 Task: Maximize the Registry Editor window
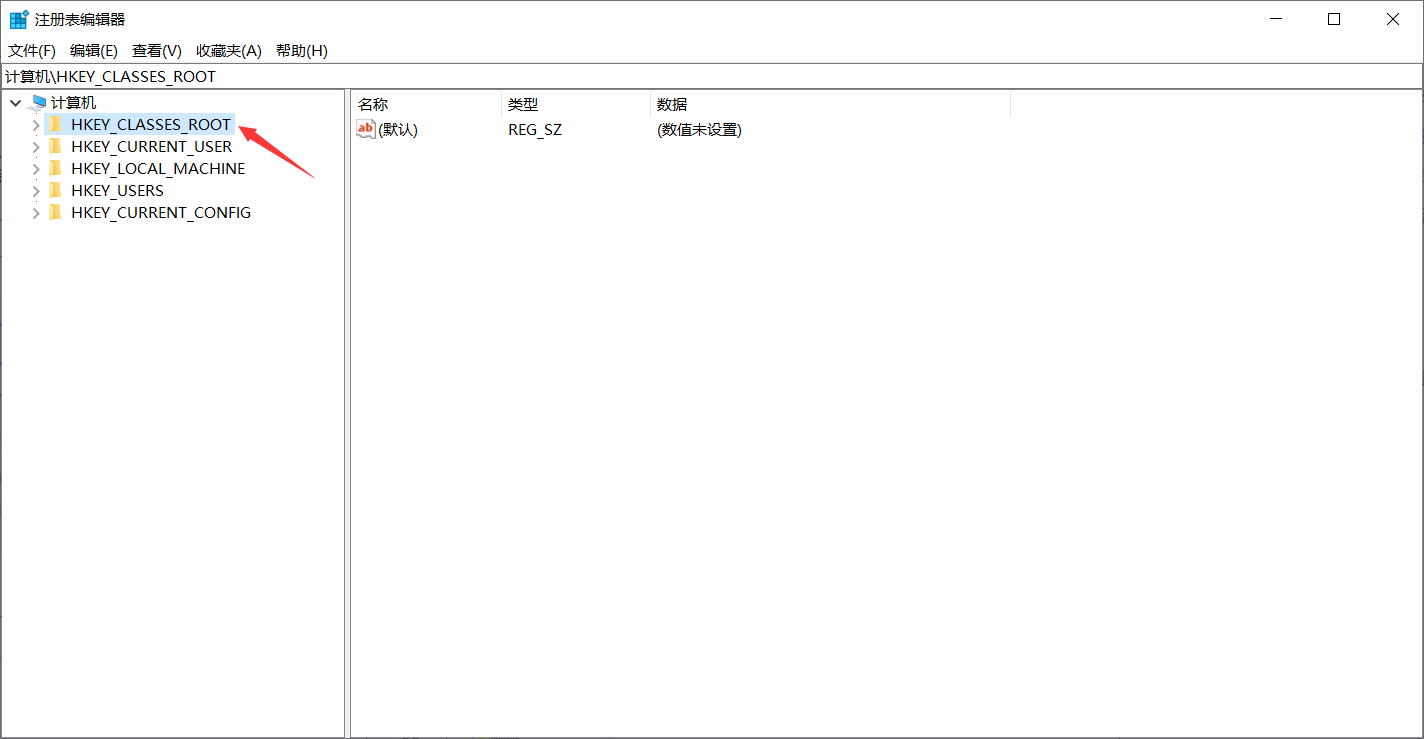pyautogui.click(x=1334, y=19)
